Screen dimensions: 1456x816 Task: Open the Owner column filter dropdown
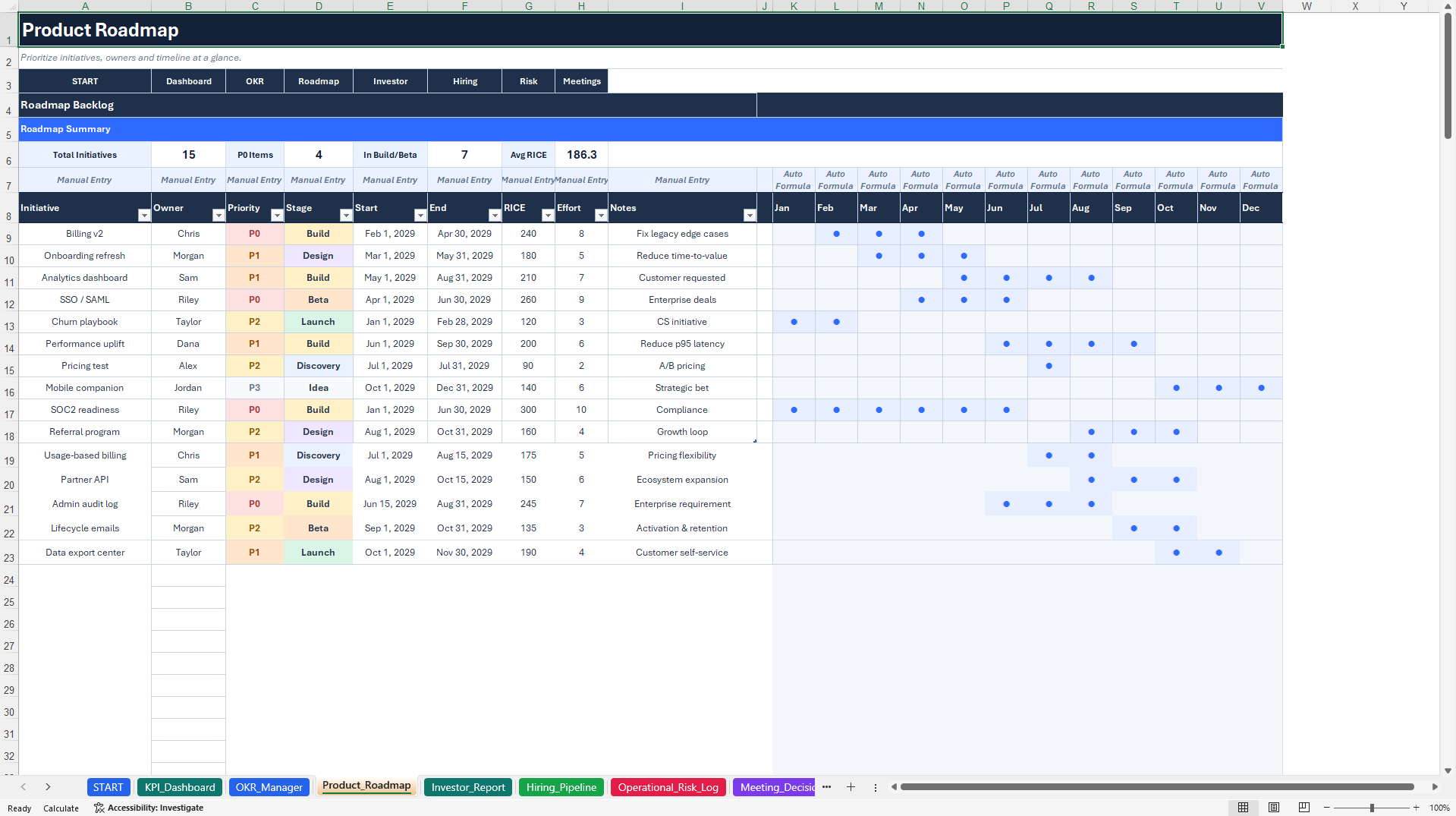pos(219,216)
